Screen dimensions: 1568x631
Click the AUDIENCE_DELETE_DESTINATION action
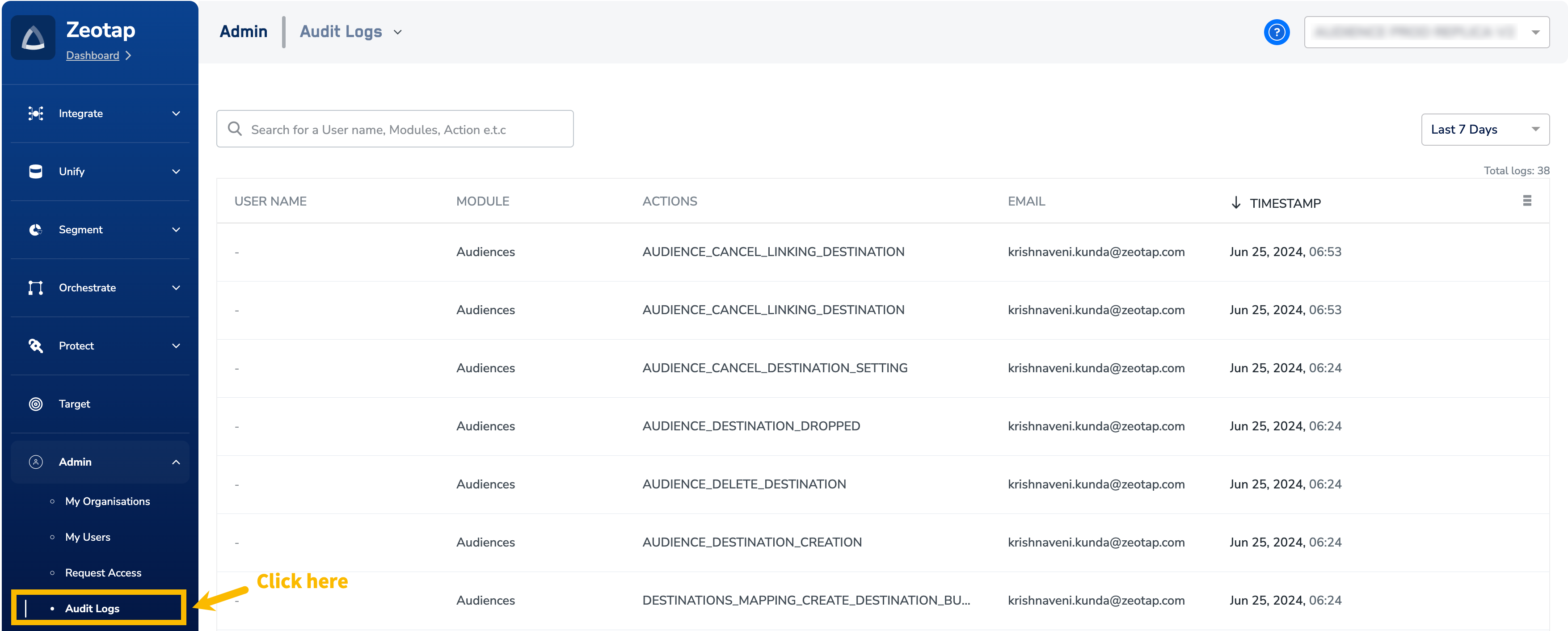point(744,484)
